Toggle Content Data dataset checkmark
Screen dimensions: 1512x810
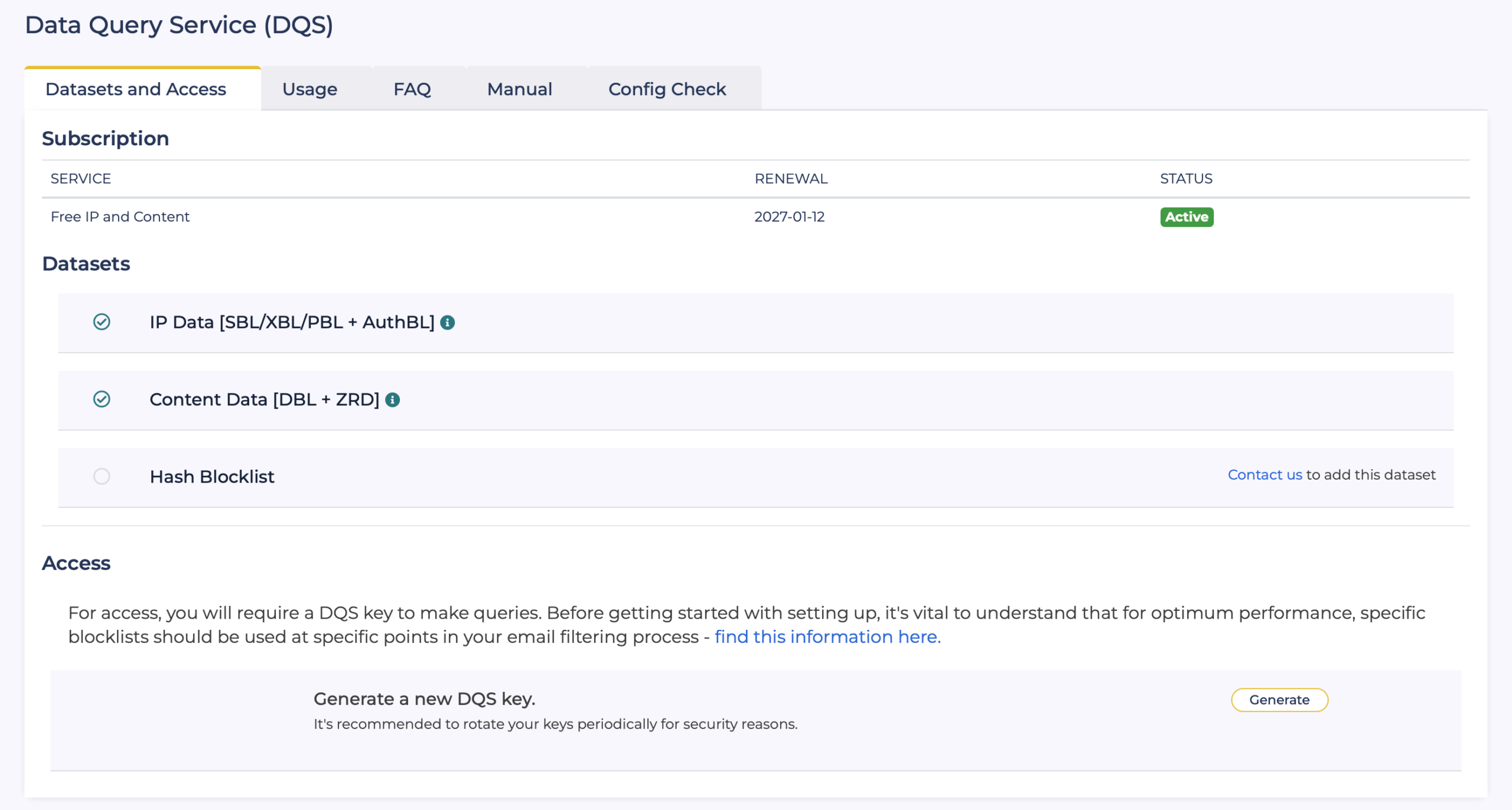point(102,399)
